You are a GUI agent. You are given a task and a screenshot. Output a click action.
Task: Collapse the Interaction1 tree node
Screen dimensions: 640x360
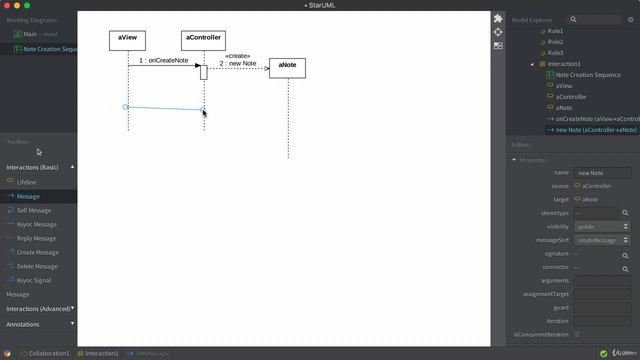pos(532,64)
